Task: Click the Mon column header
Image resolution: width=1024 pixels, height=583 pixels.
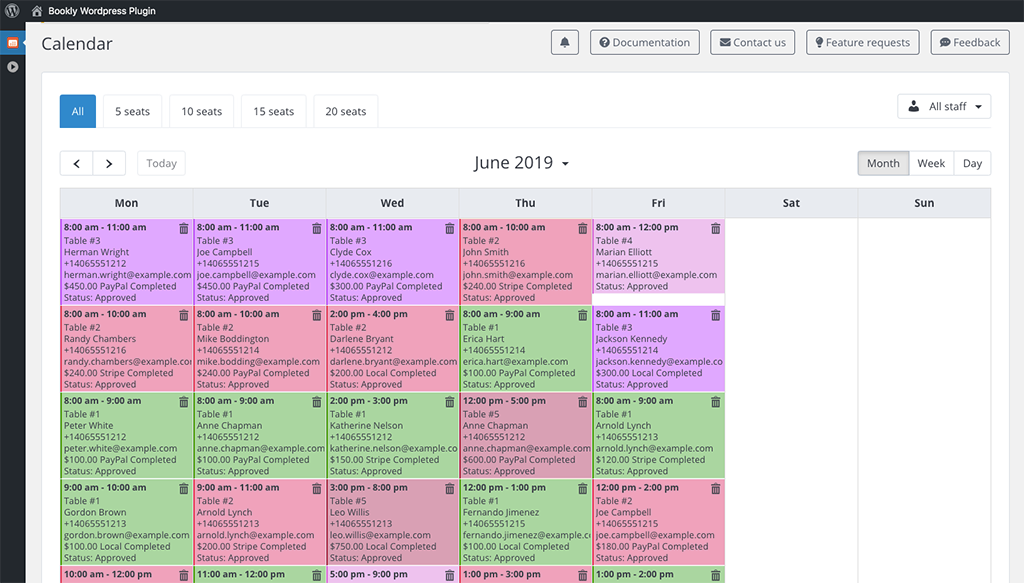Action: tap(127, 203)
